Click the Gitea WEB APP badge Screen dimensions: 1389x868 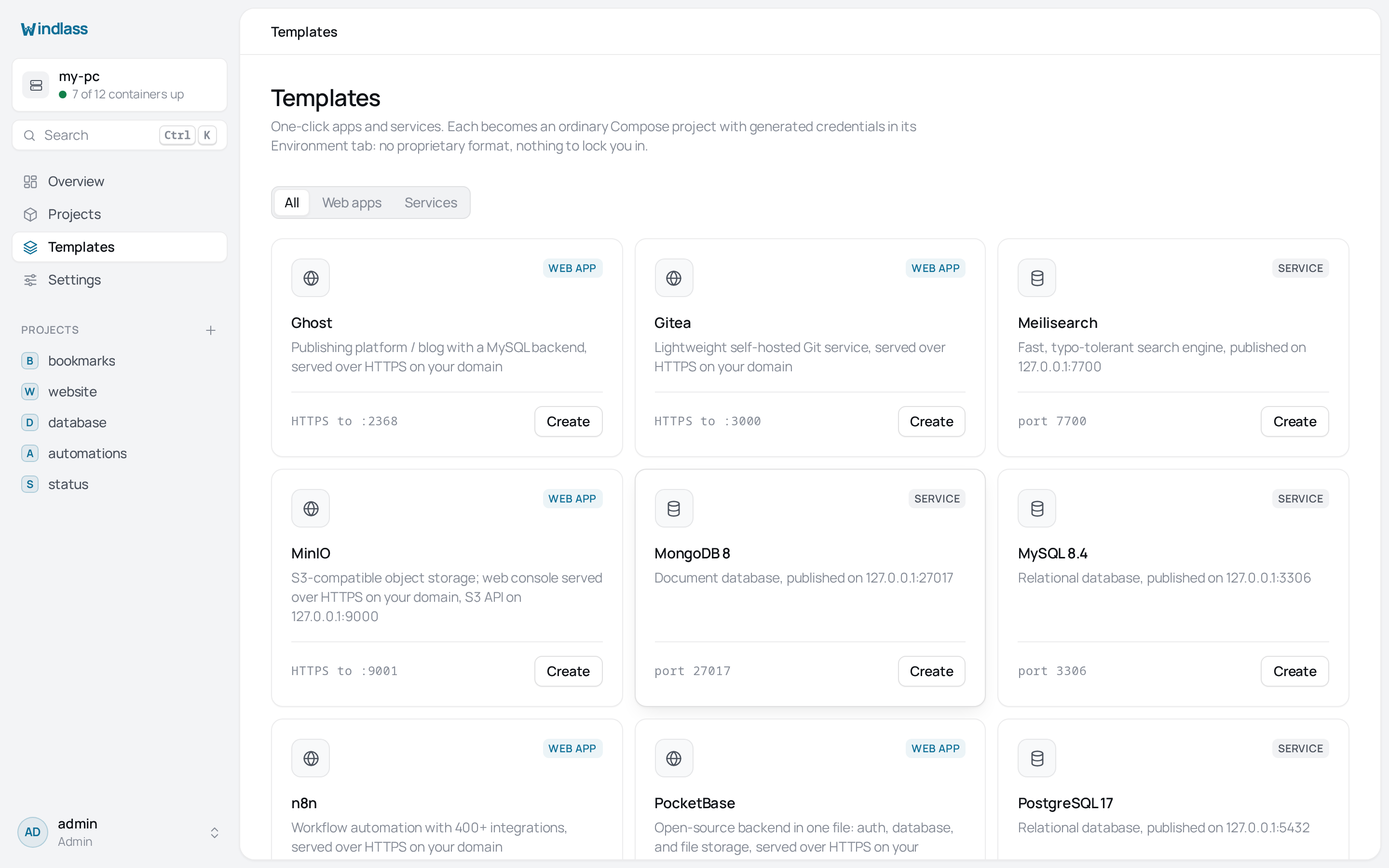tap(936, 268)
